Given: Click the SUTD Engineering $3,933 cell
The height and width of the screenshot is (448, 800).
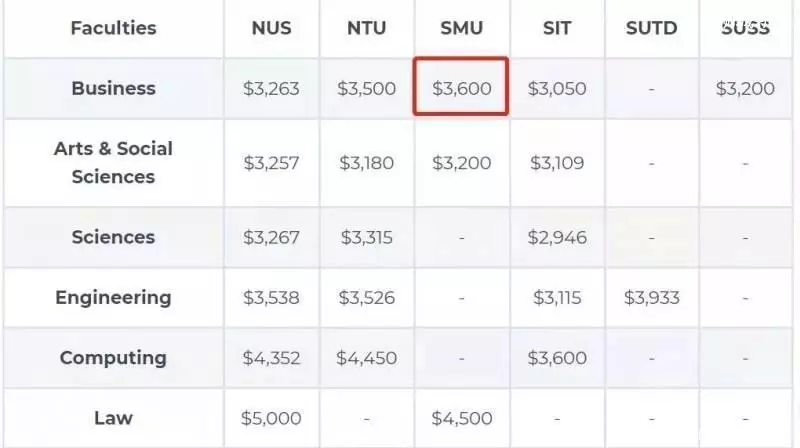Looking at the screenshot, I should coord(652,297).
